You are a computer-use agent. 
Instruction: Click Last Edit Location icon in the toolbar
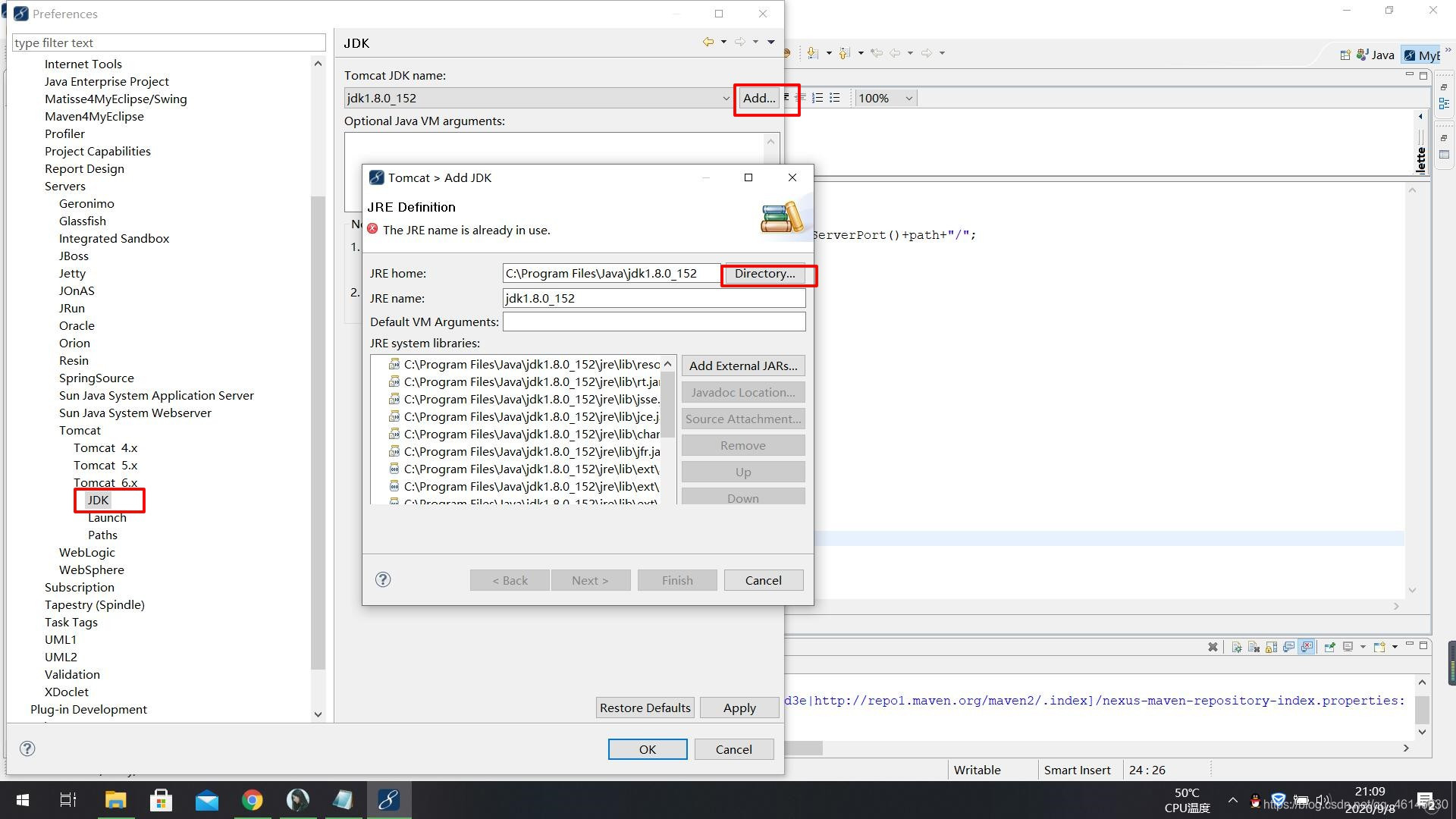(877, 53)
